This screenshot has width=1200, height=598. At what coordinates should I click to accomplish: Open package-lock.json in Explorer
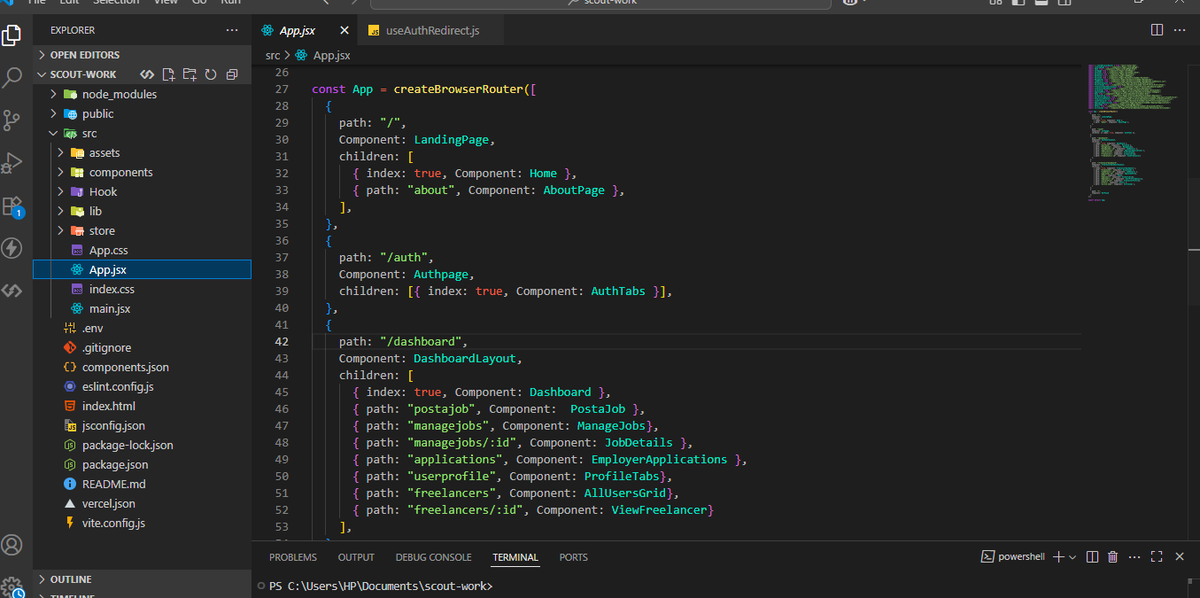pos(142,445)
